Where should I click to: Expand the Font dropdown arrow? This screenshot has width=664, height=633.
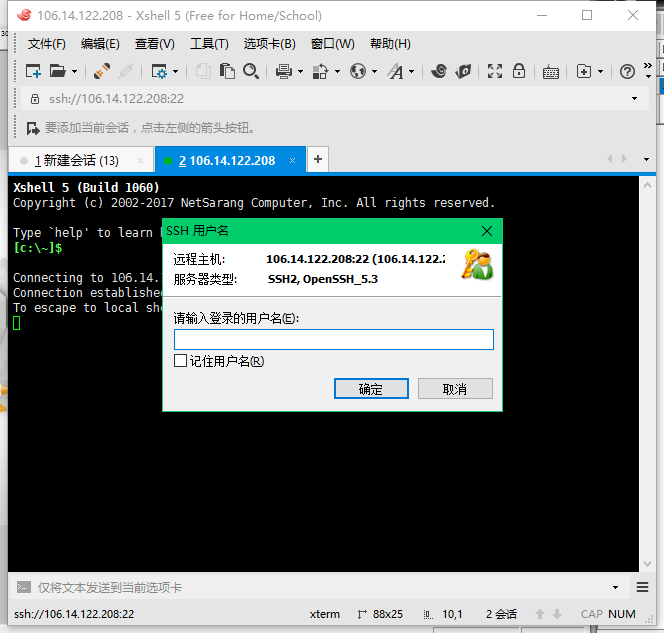(412, 72)
